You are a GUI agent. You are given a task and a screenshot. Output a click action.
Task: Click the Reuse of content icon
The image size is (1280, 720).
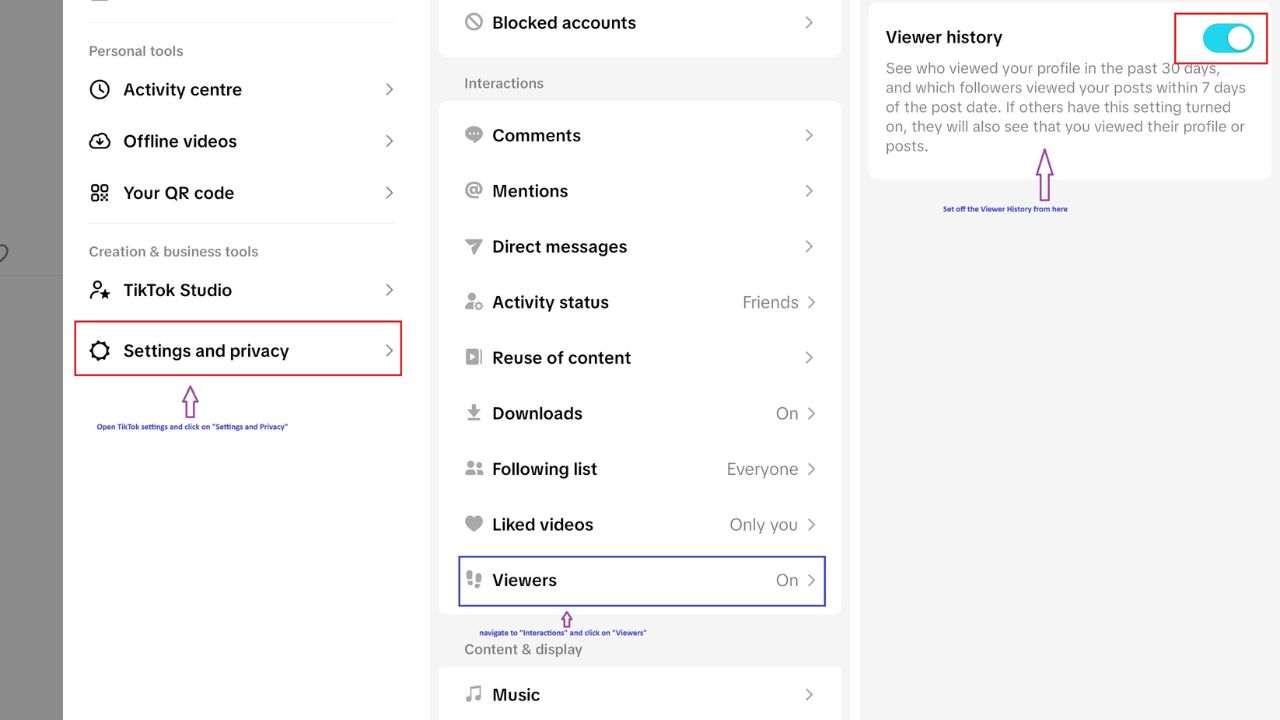click(x=474, y=357)
